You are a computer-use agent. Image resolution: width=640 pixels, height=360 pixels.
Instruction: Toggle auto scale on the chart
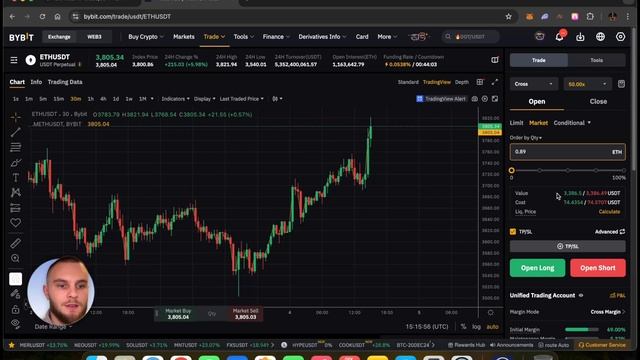click(x=493, y=327)
